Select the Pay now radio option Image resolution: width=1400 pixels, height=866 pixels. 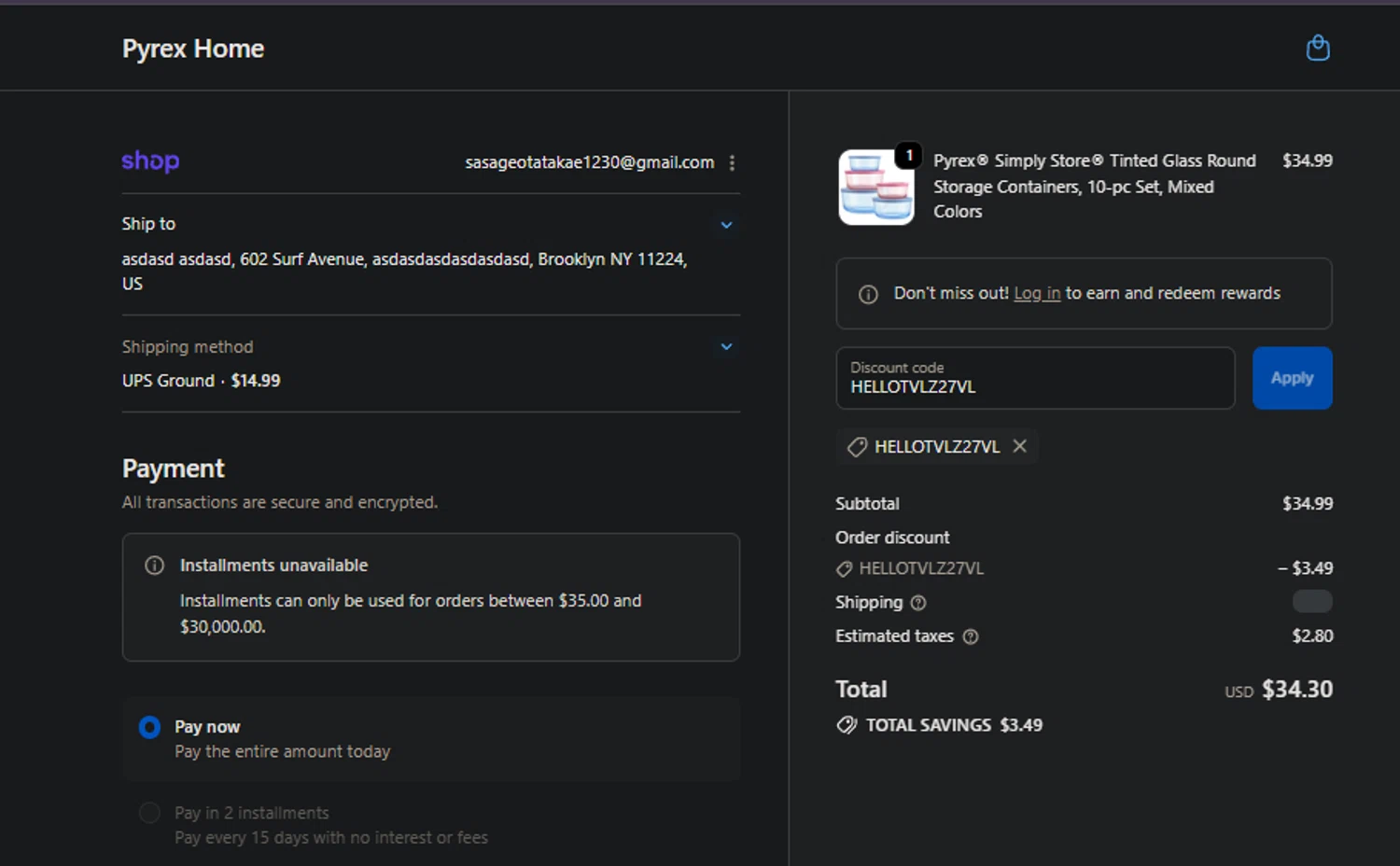point(149,727)
